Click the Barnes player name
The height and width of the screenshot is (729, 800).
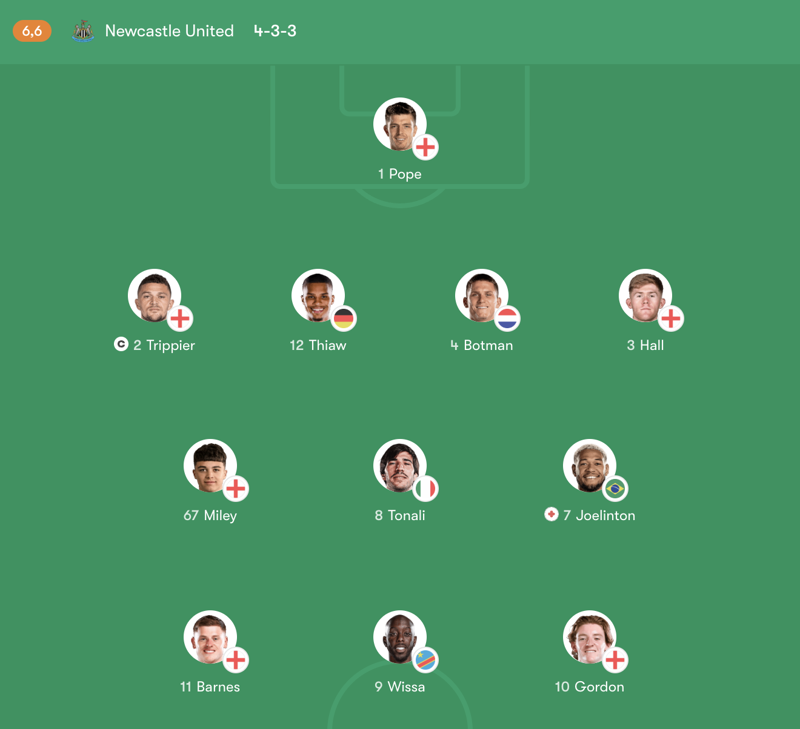click(212, 687)
